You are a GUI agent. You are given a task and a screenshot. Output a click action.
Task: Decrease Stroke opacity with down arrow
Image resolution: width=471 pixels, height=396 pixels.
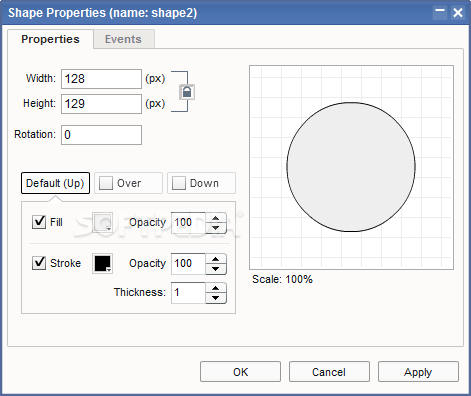coord(216,269)
